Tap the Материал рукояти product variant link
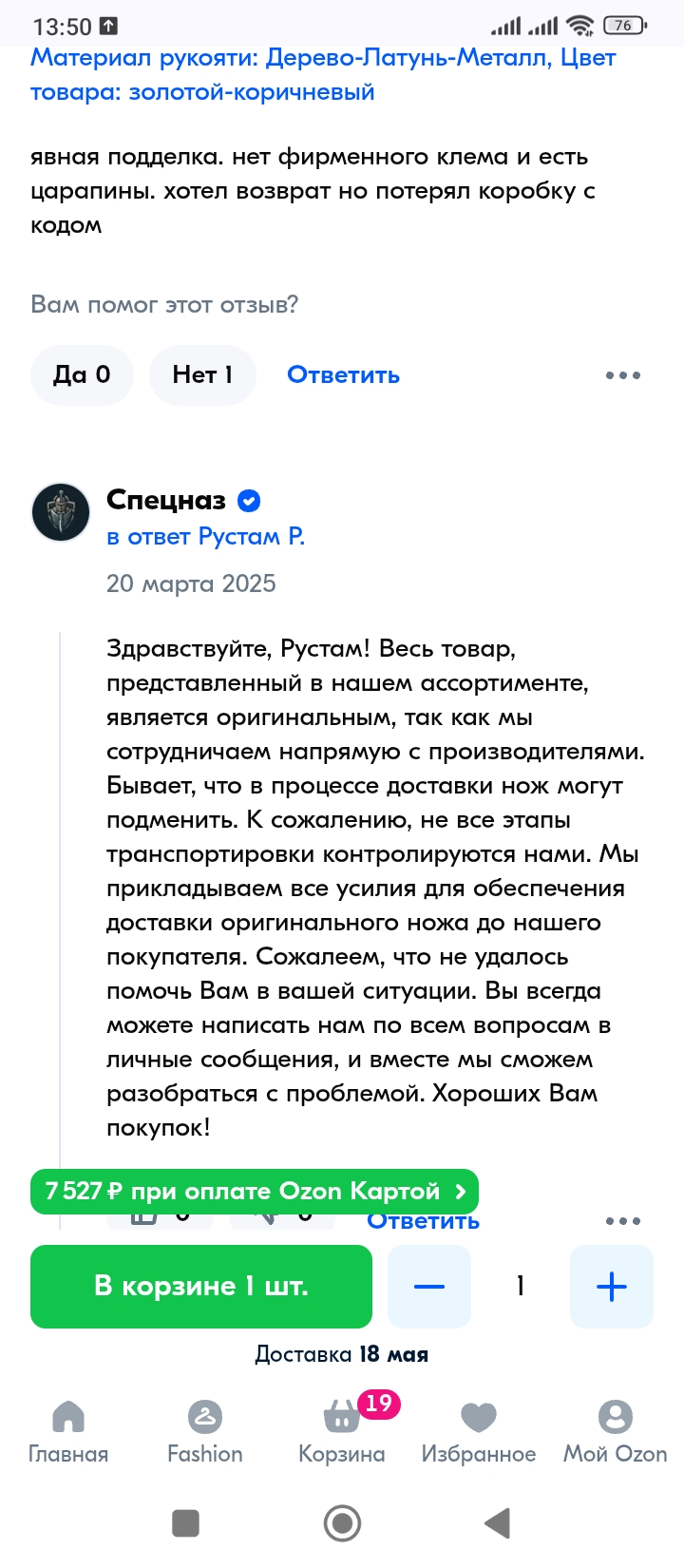Image resolution: width=684 pixels, height=1568 pixels. click(x=323, y=75)
